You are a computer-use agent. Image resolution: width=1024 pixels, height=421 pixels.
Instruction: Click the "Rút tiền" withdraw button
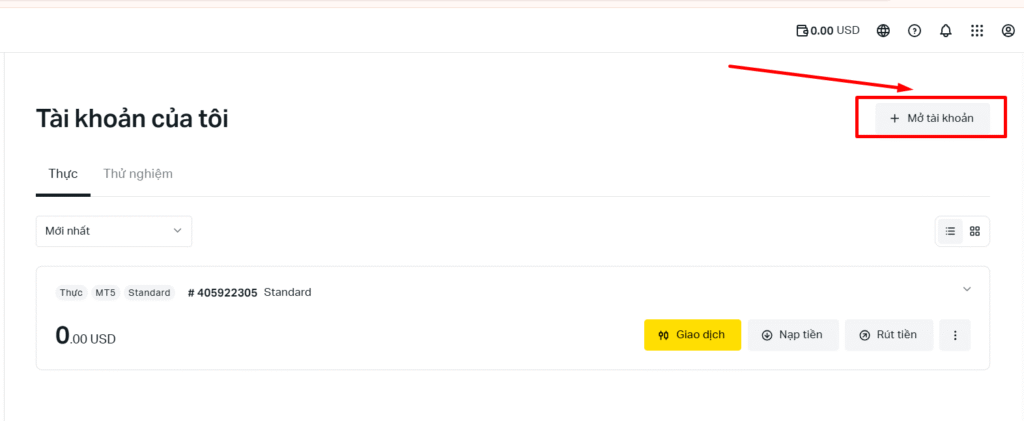click(x=889, y=335)
